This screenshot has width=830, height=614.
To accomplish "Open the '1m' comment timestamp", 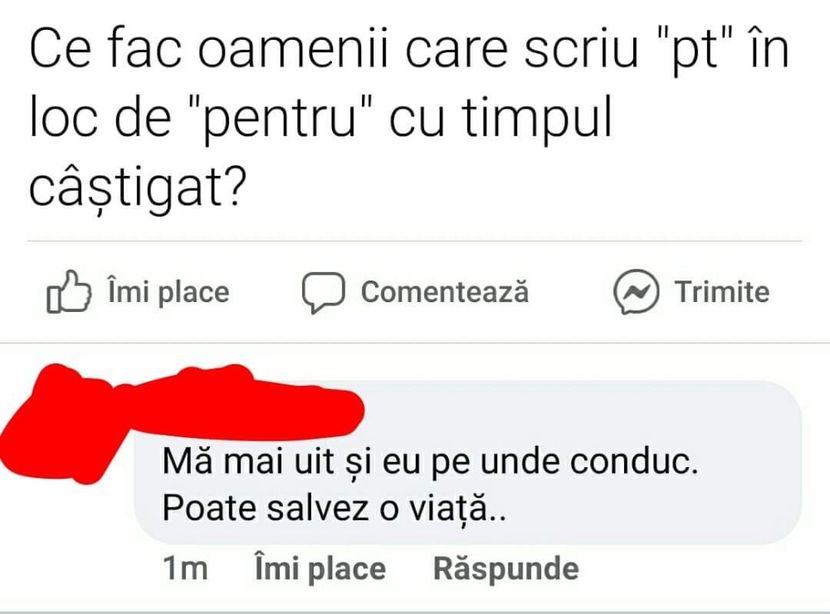I will click(185, 569).
